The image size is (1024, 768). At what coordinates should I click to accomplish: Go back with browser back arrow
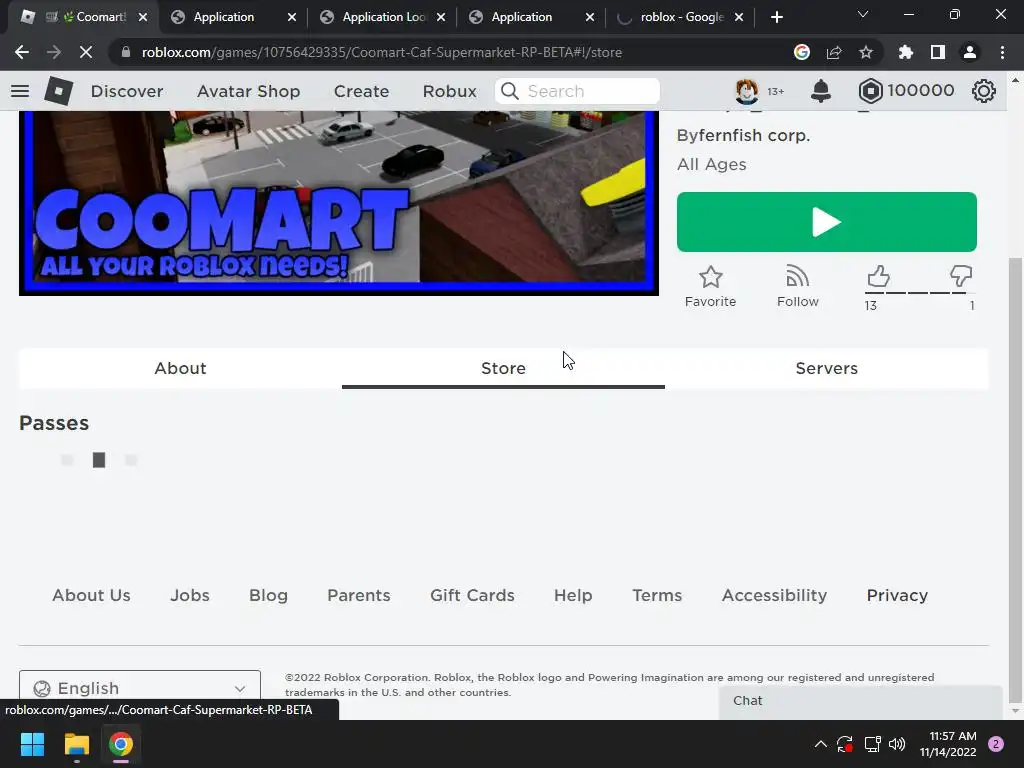pos(22,52)
